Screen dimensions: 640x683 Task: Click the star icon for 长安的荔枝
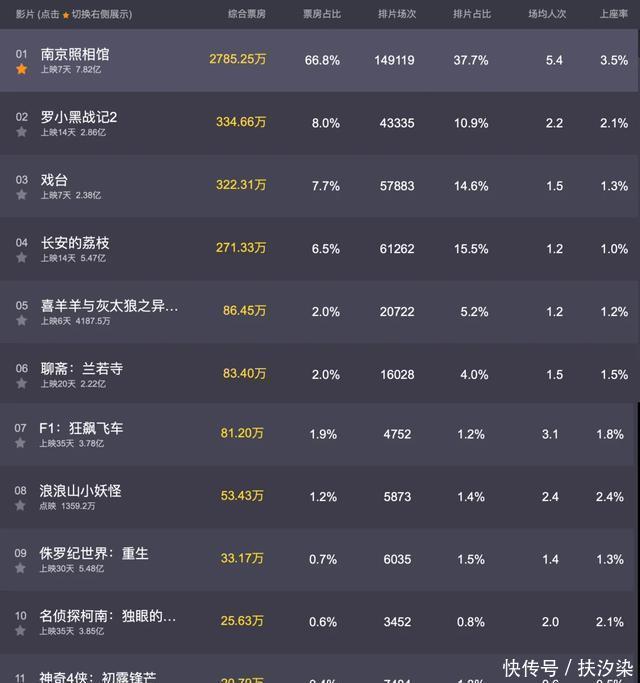point(21,258)
